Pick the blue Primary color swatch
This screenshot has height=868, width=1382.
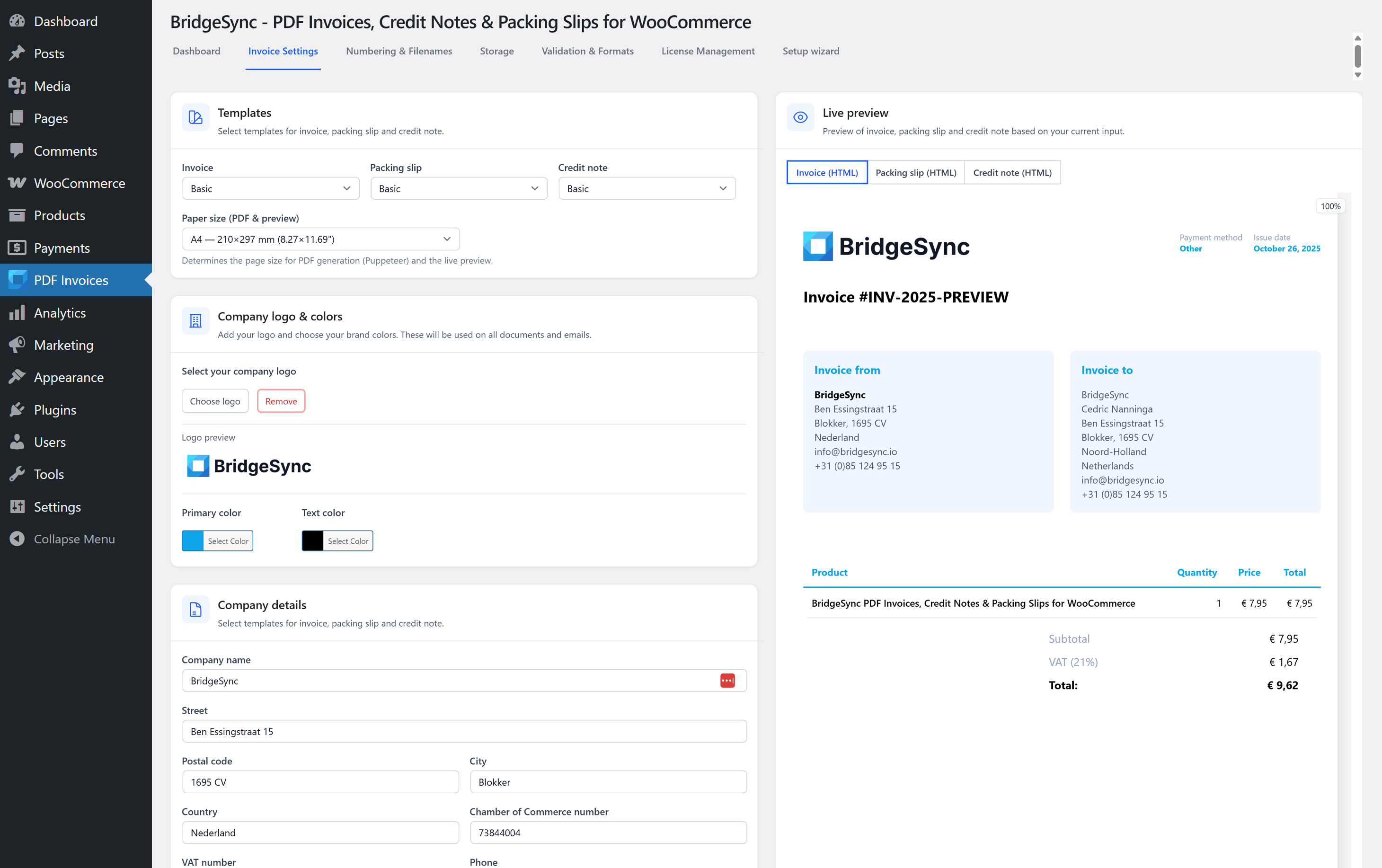click(x=193, y=541)
